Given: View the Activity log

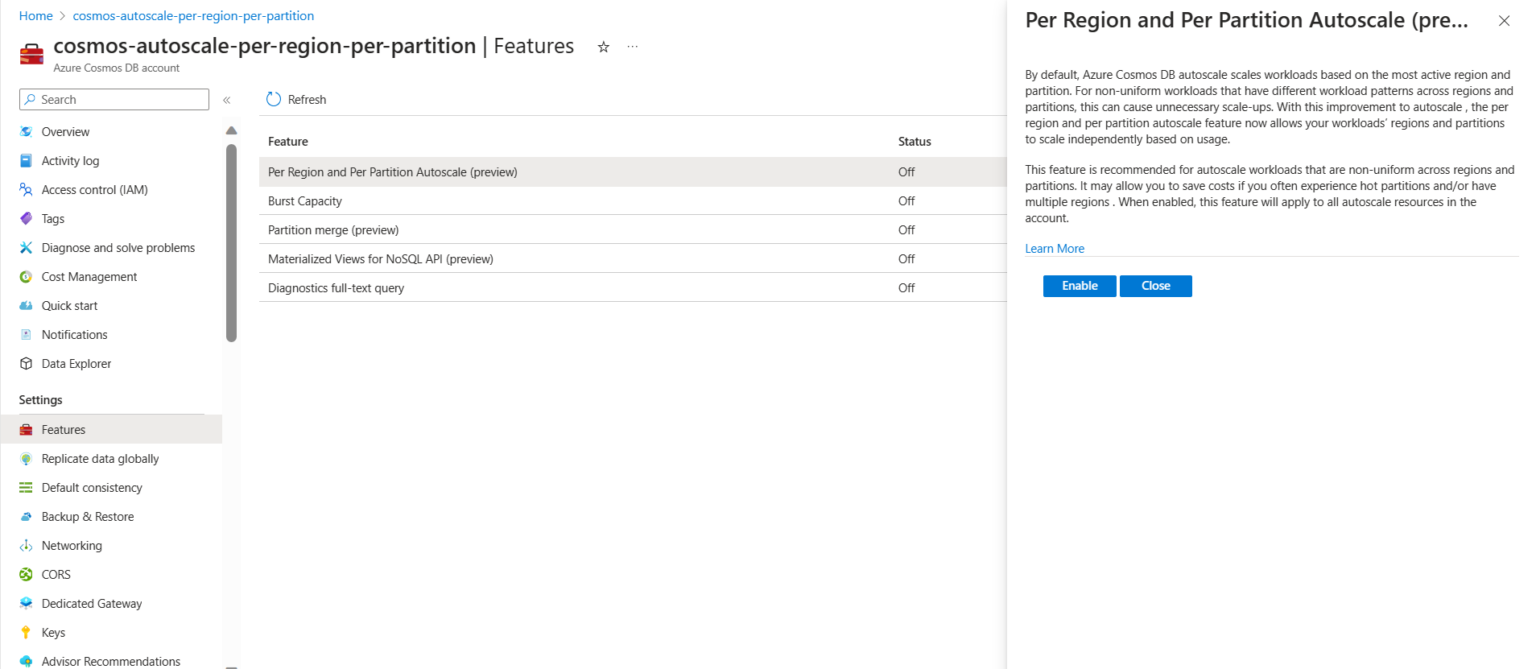Looking at the screenshot, I should click(72, 160).
